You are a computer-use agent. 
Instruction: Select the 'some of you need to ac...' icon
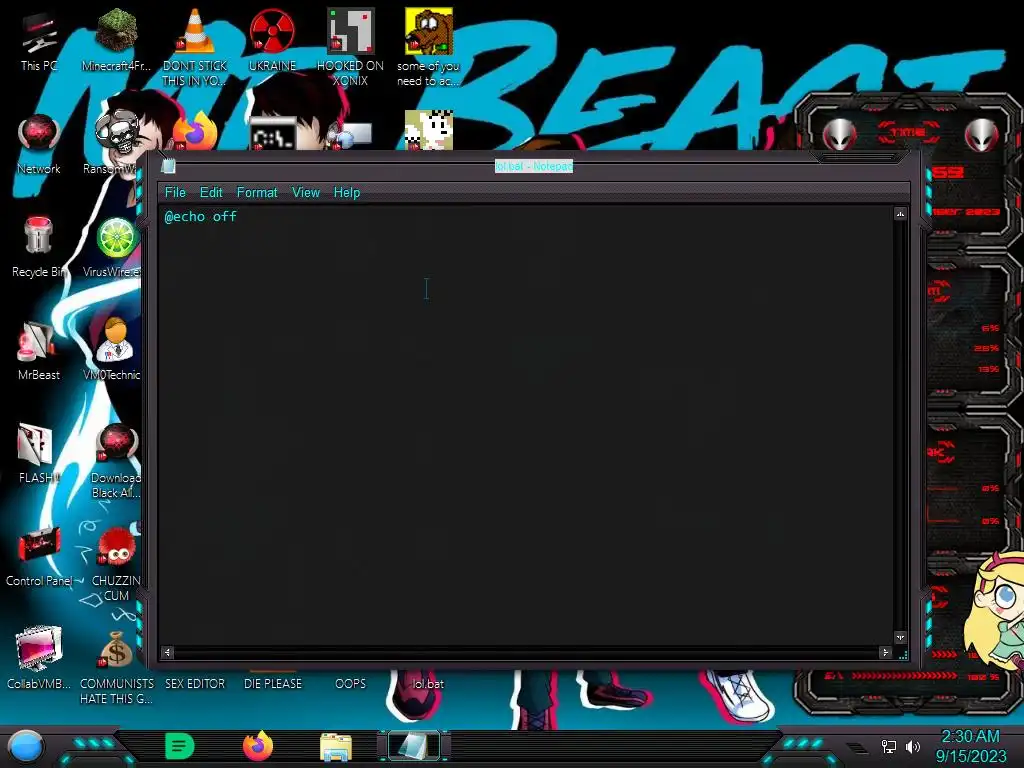[428, 47]
